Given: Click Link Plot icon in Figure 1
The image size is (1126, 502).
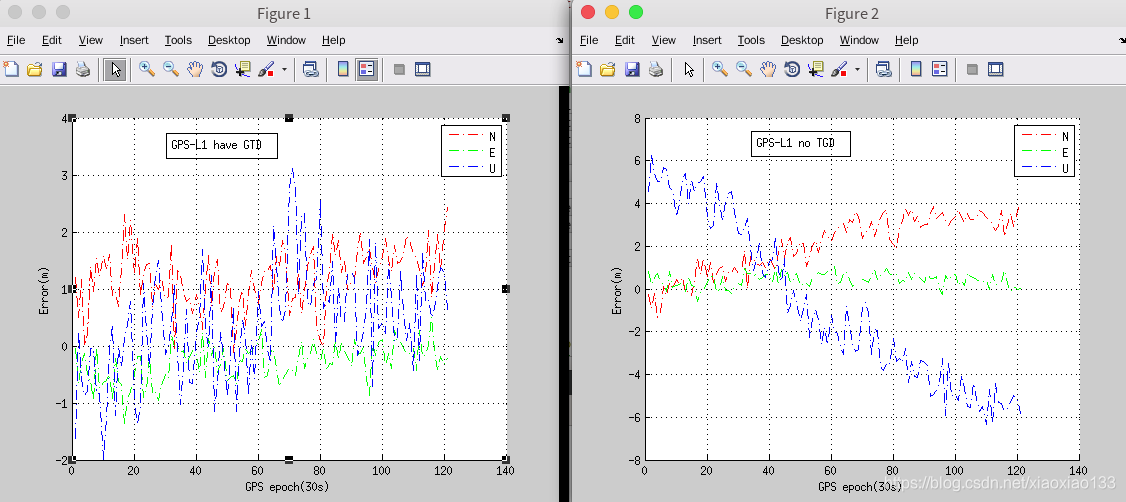Looking at the screenshot, I should tap(310, 69).
